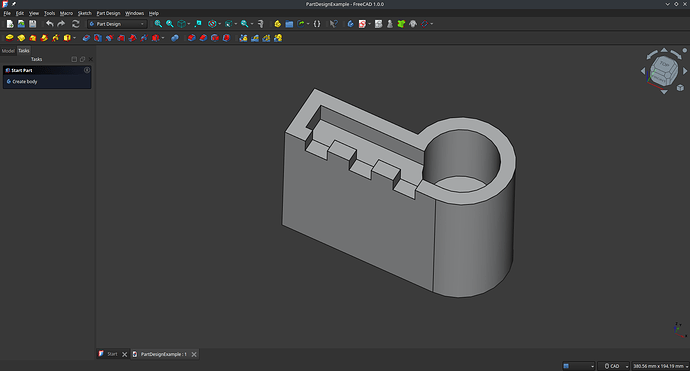Viewport: 690px width, 371px height.
Task: Click the TOP face of navigation cube
Action: coord(664,65)
